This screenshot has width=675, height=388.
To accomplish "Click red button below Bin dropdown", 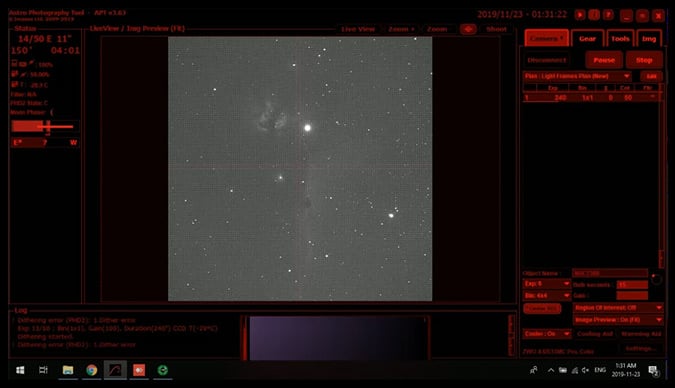I will (x=542, y=308).
